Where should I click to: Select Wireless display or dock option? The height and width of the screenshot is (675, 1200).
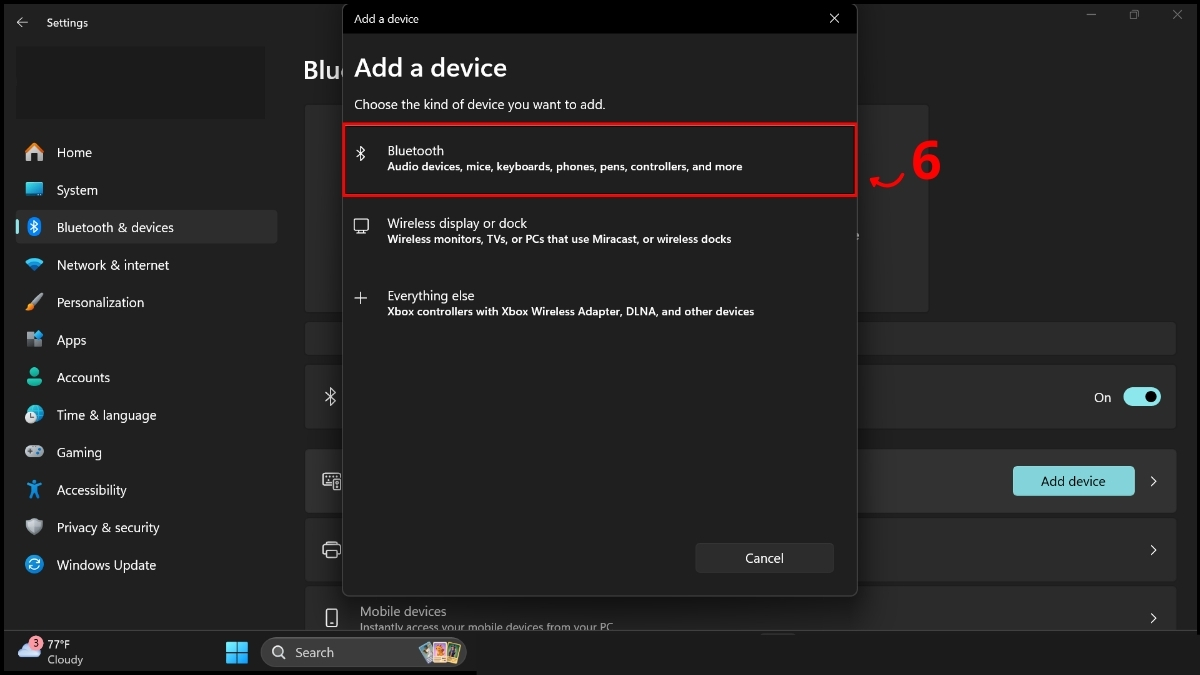click(x=599, y=230)
